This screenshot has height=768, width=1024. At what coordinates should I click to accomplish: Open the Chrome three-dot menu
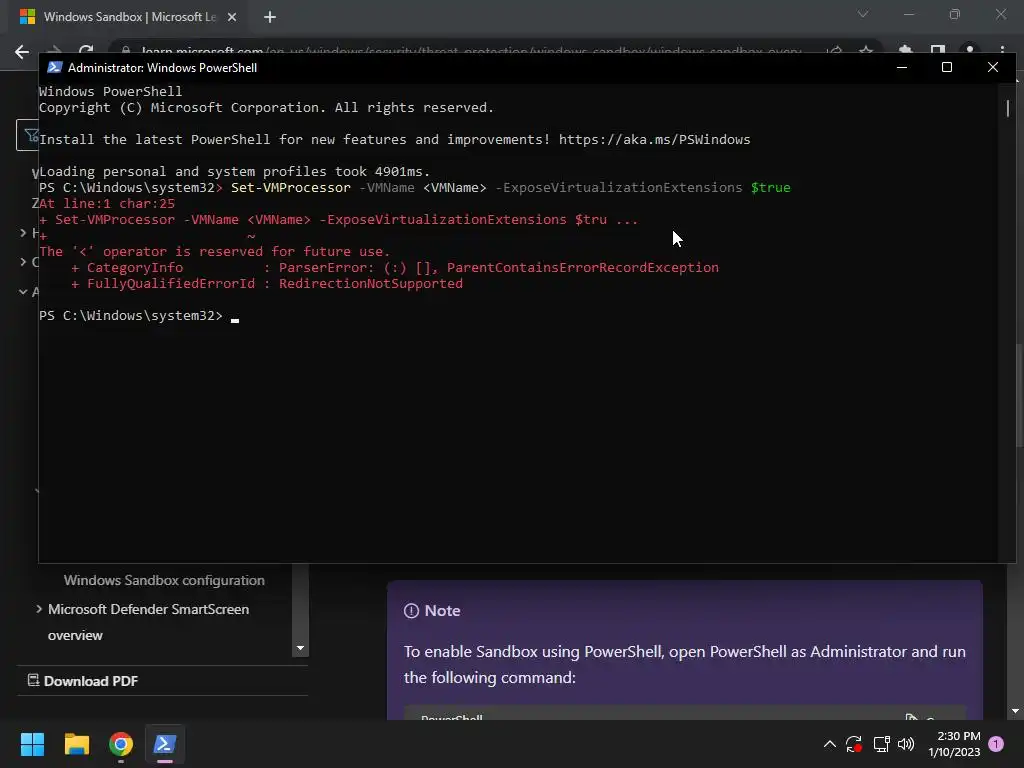[x=1002, y=51]
